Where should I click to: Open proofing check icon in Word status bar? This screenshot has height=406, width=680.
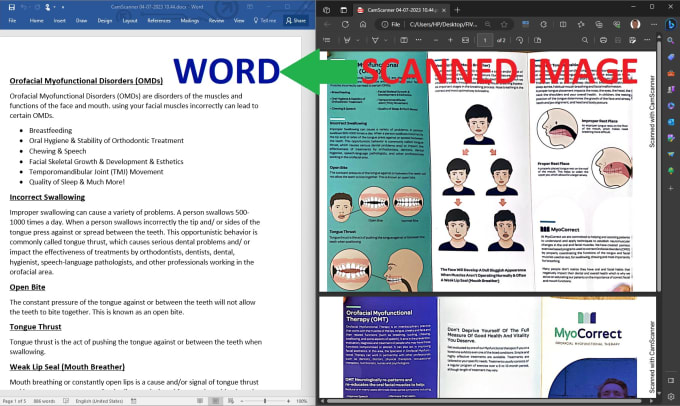coord(66,401)
